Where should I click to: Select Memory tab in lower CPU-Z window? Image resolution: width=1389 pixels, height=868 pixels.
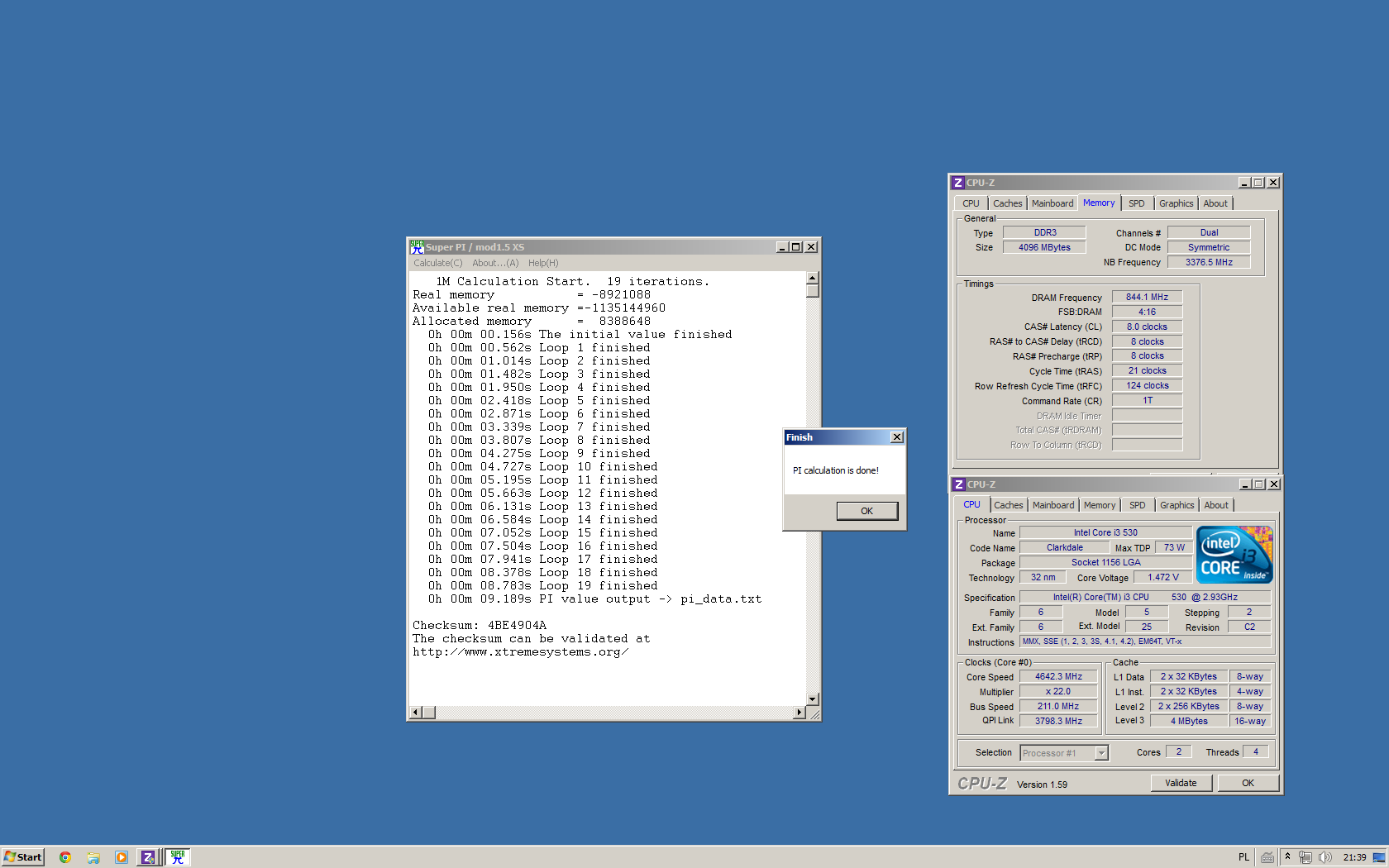coord(1100,505)
